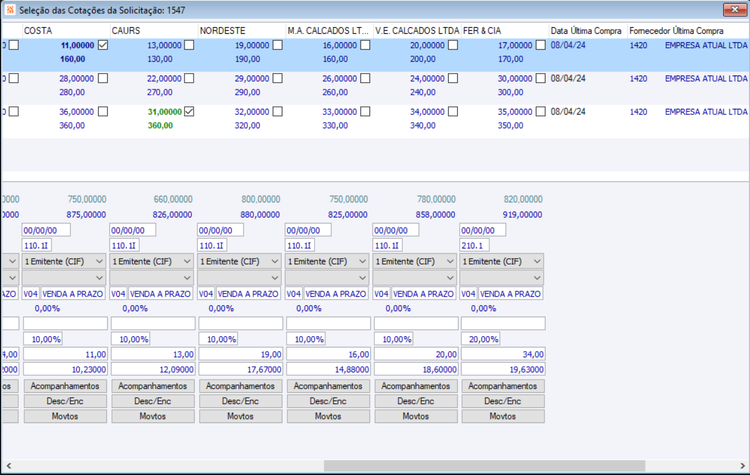Click Desc/Enc button under CAURS column
This screenshot has width=750, height=475.
click(x=153, y=401)
